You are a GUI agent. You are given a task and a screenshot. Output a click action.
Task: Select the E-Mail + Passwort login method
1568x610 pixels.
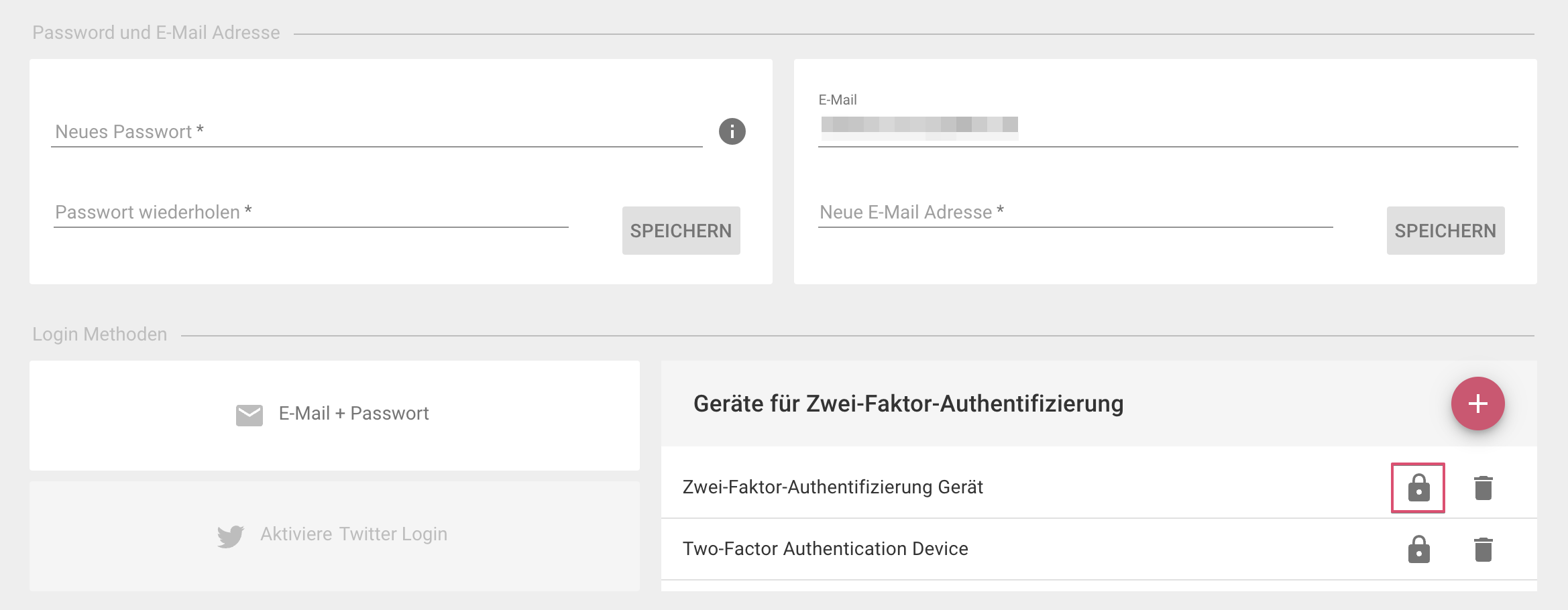[x=335, y=415]
